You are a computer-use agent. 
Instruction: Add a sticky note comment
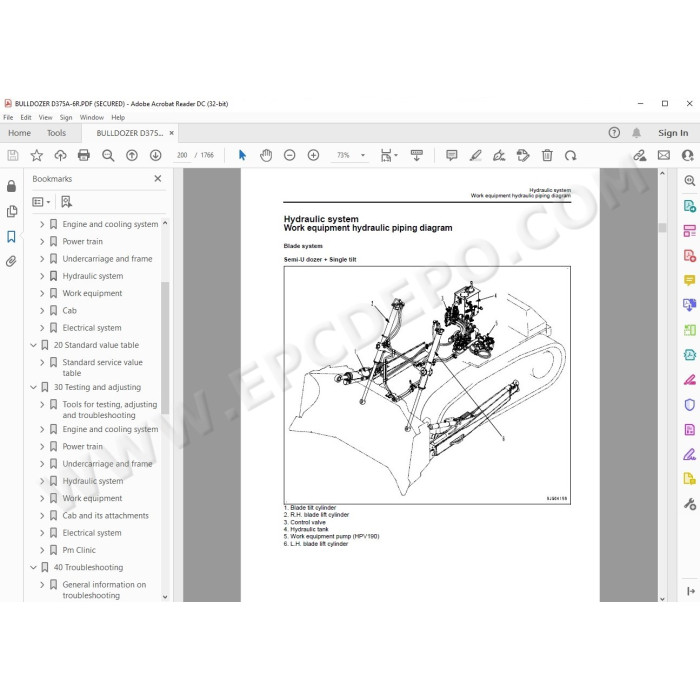[x=452, y=155]
